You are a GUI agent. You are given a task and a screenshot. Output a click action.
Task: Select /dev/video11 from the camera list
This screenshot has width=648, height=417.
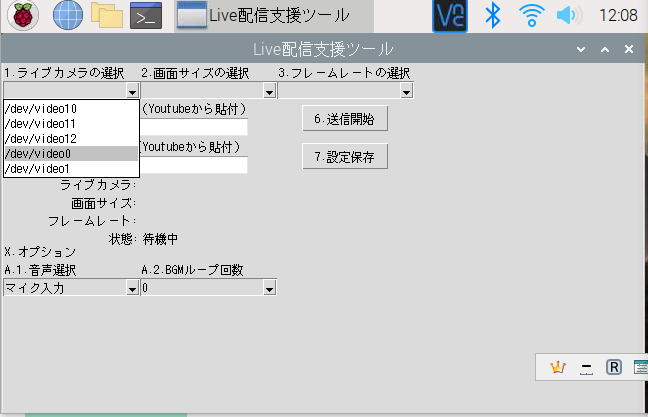point(71,124)
